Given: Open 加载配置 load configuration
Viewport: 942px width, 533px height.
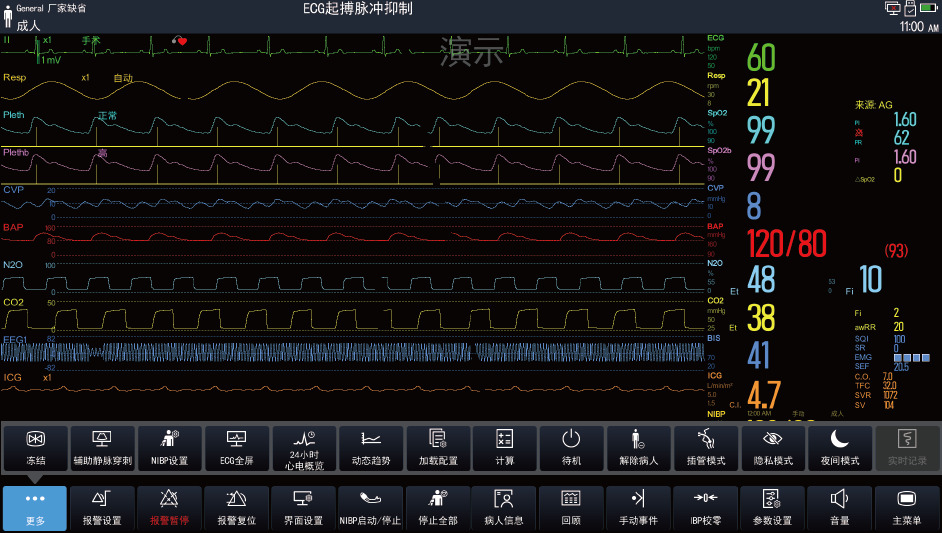Looking at the screenshot, I should pyautogui.click(x=438, y=448).
